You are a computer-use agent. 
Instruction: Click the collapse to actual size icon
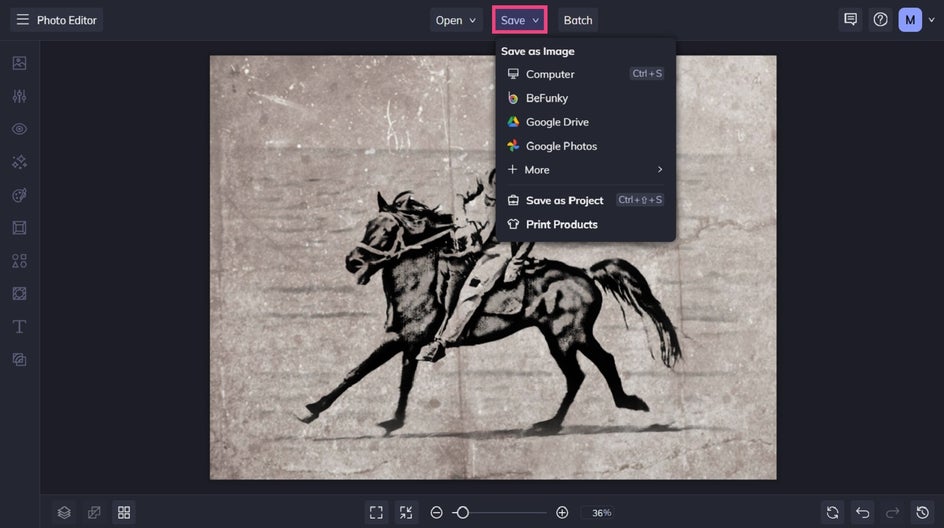406,512
